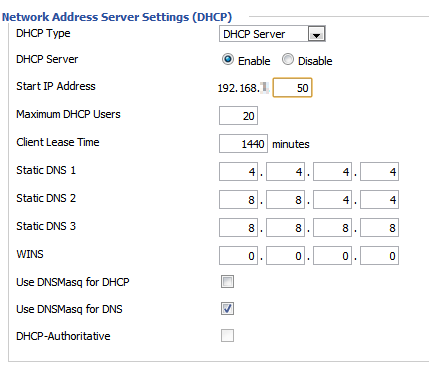Select the Enable radio for DHCP Server
The width and height of the screenshot is (429, 370).
pos(228,60)
